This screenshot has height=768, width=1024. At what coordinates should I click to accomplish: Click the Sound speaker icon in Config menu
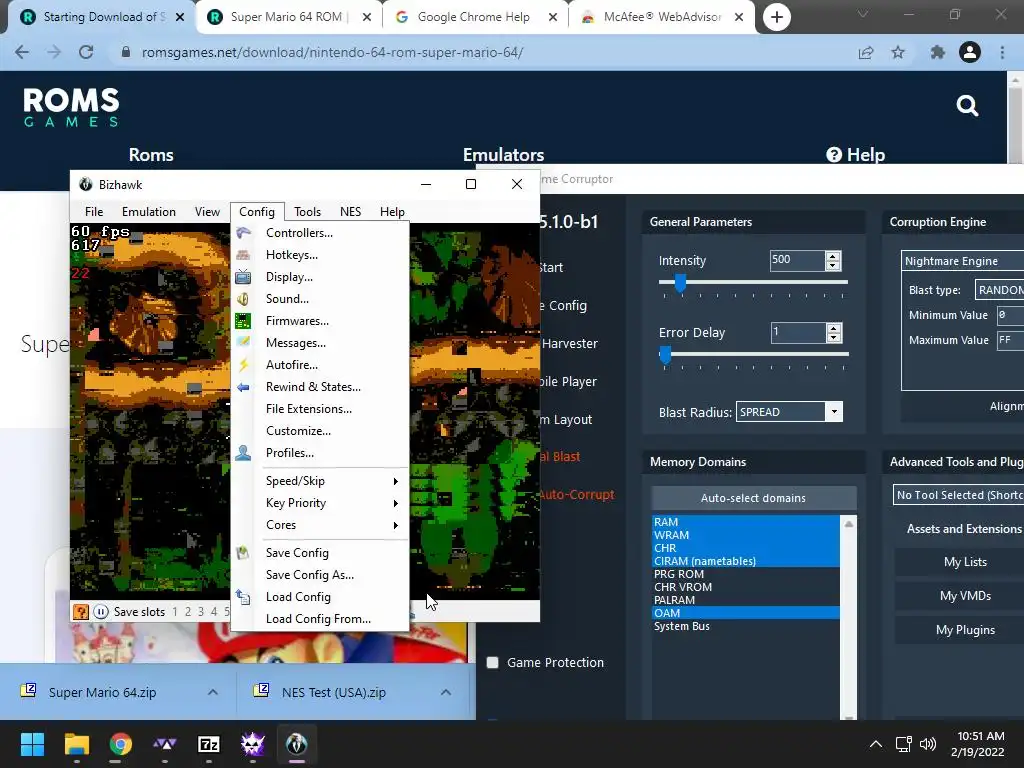click(x=244, y=299)
